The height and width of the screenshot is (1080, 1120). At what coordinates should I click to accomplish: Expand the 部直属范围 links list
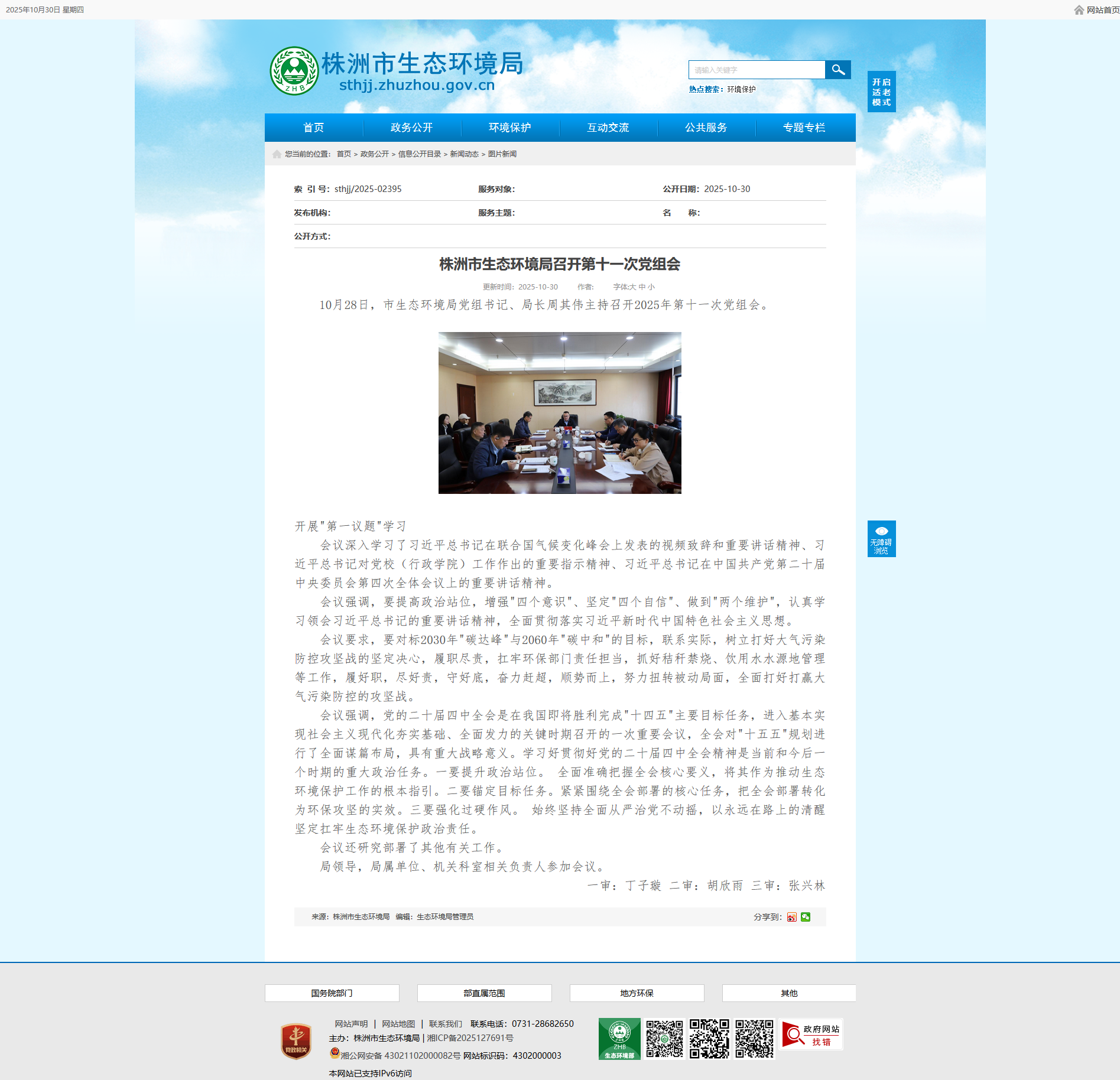click(x=484, y=993)
